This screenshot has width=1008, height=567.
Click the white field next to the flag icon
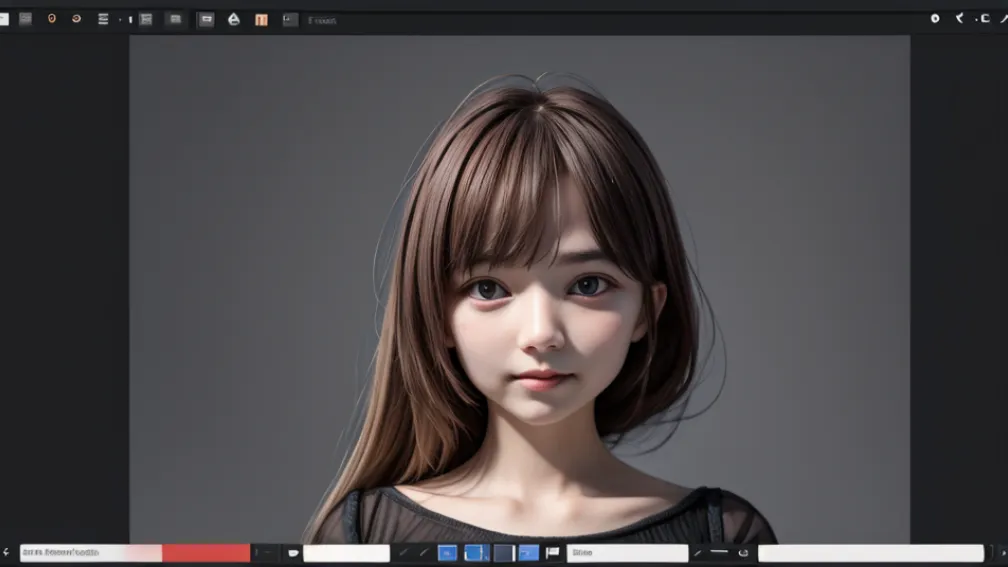click(x=627, y=553)
